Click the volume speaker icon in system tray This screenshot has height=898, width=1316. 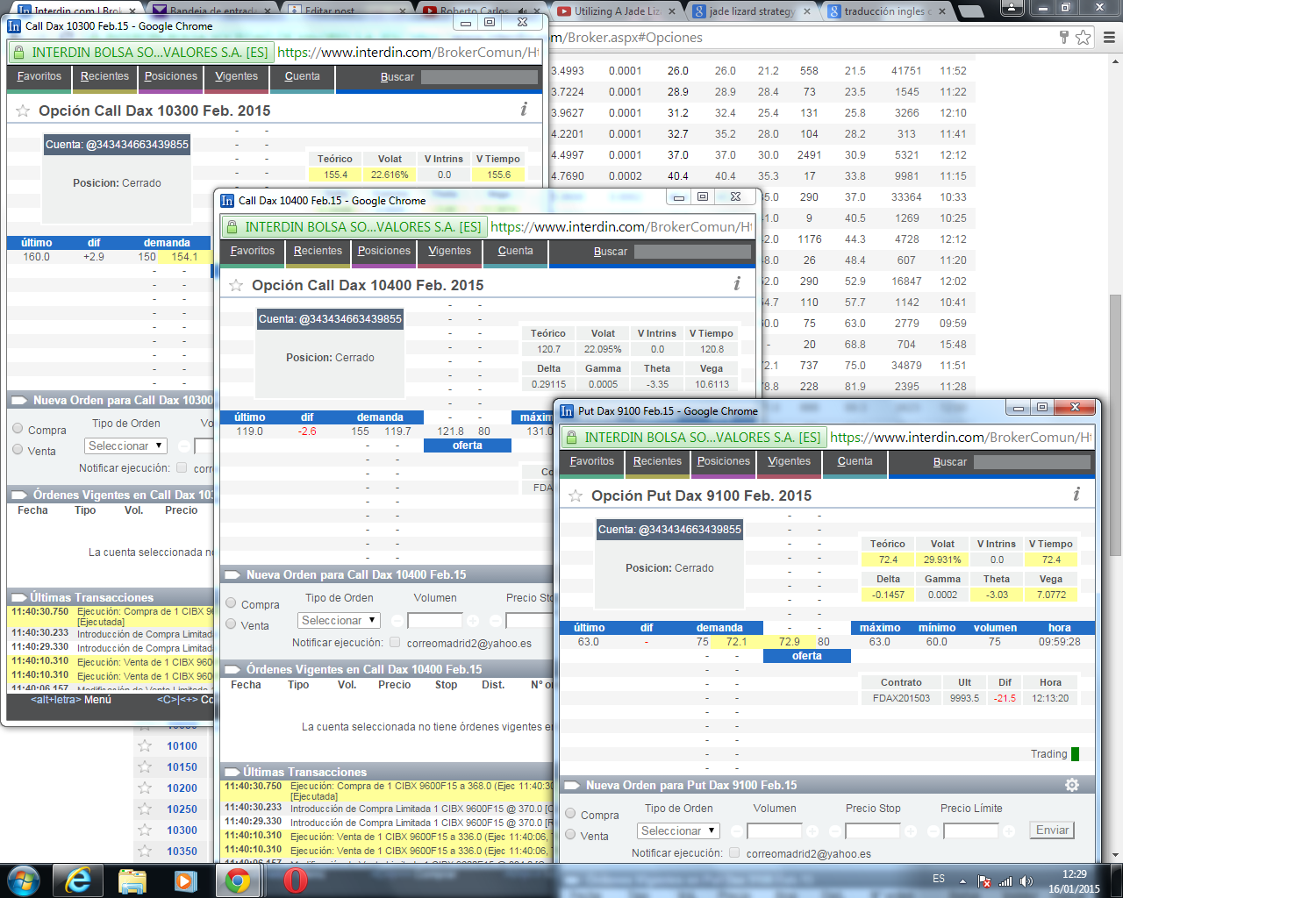[x=1026, y=880]
